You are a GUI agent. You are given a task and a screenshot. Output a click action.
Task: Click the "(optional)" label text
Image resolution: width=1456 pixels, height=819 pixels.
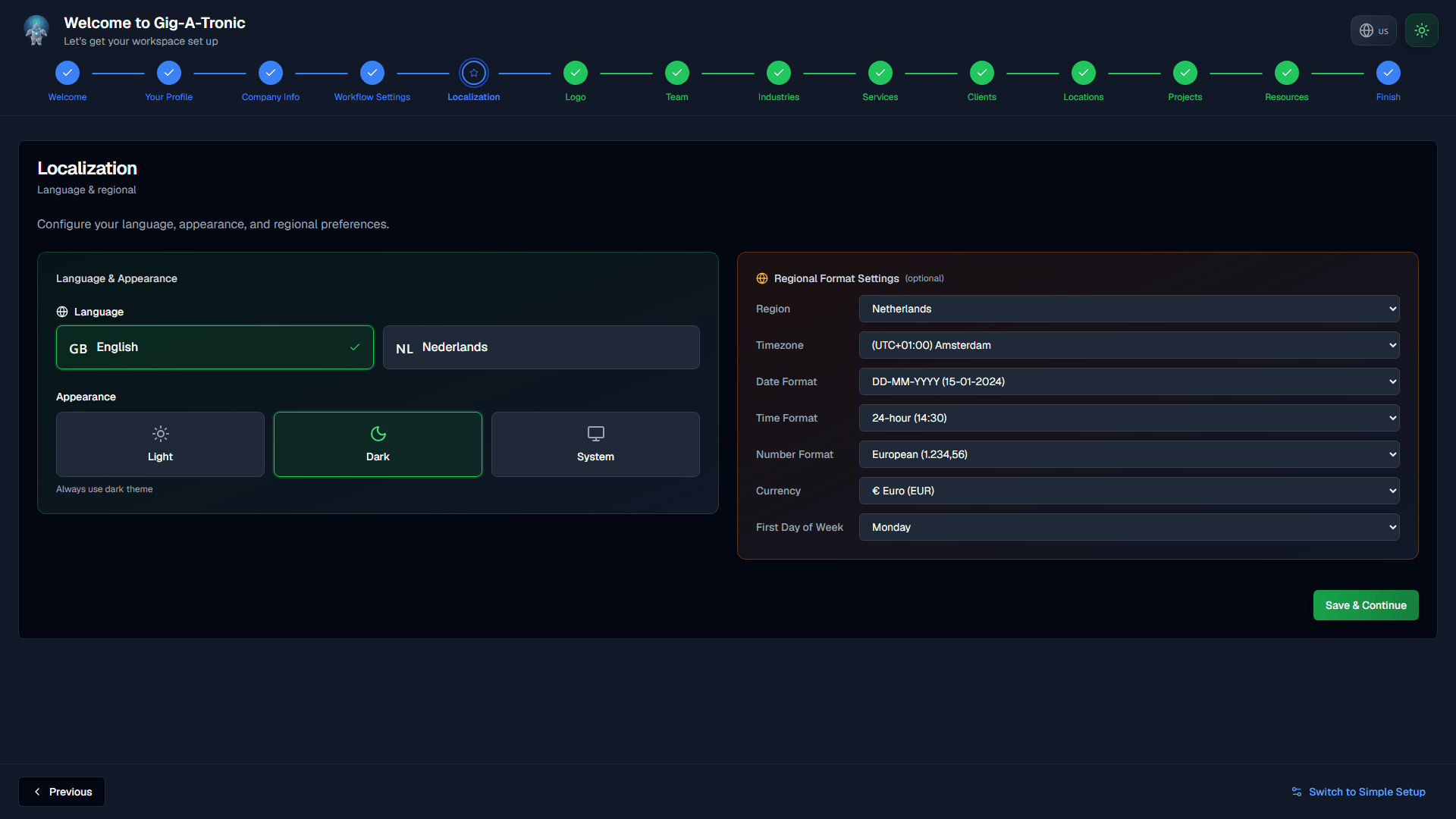point(924,278)
